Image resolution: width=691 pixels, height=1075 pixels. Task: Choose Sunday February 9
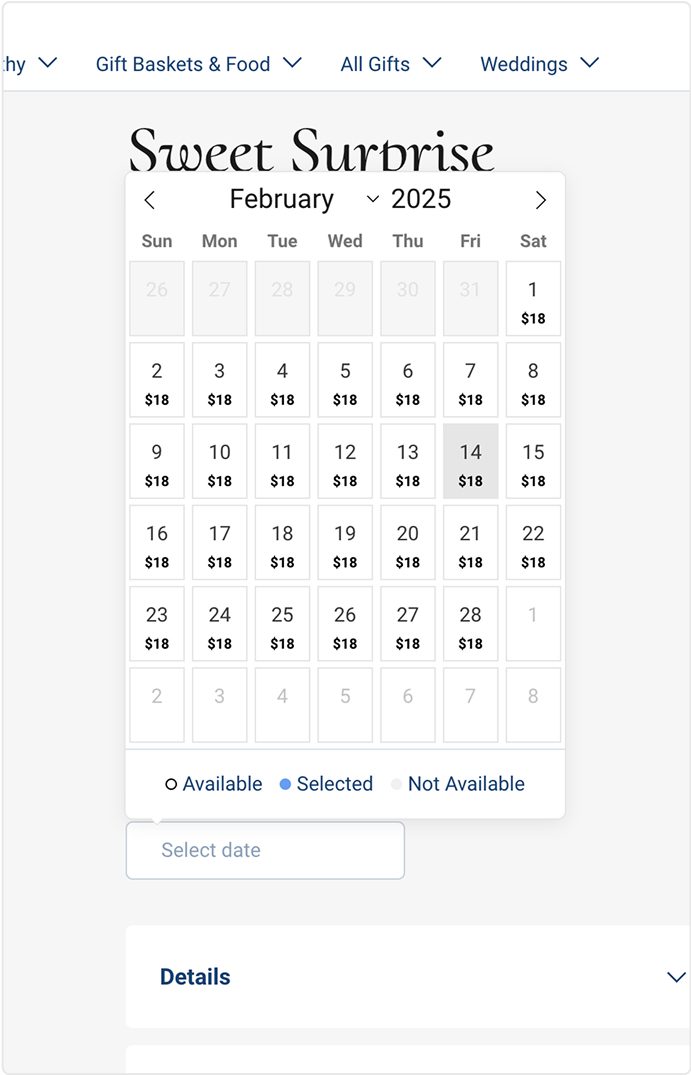point(157,461)
